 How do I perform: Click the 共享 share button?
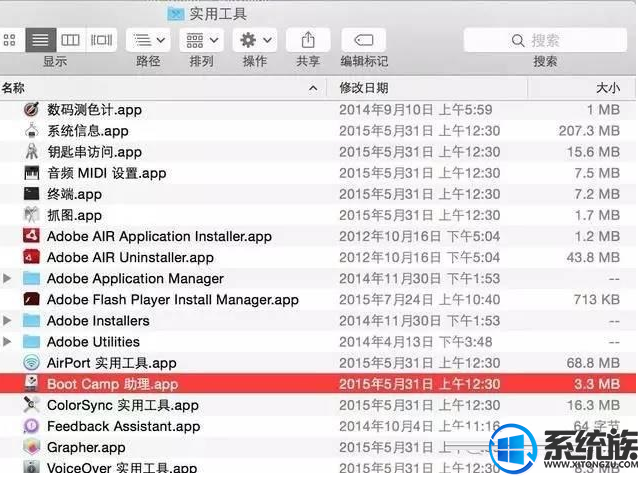(x=308, y=40)
